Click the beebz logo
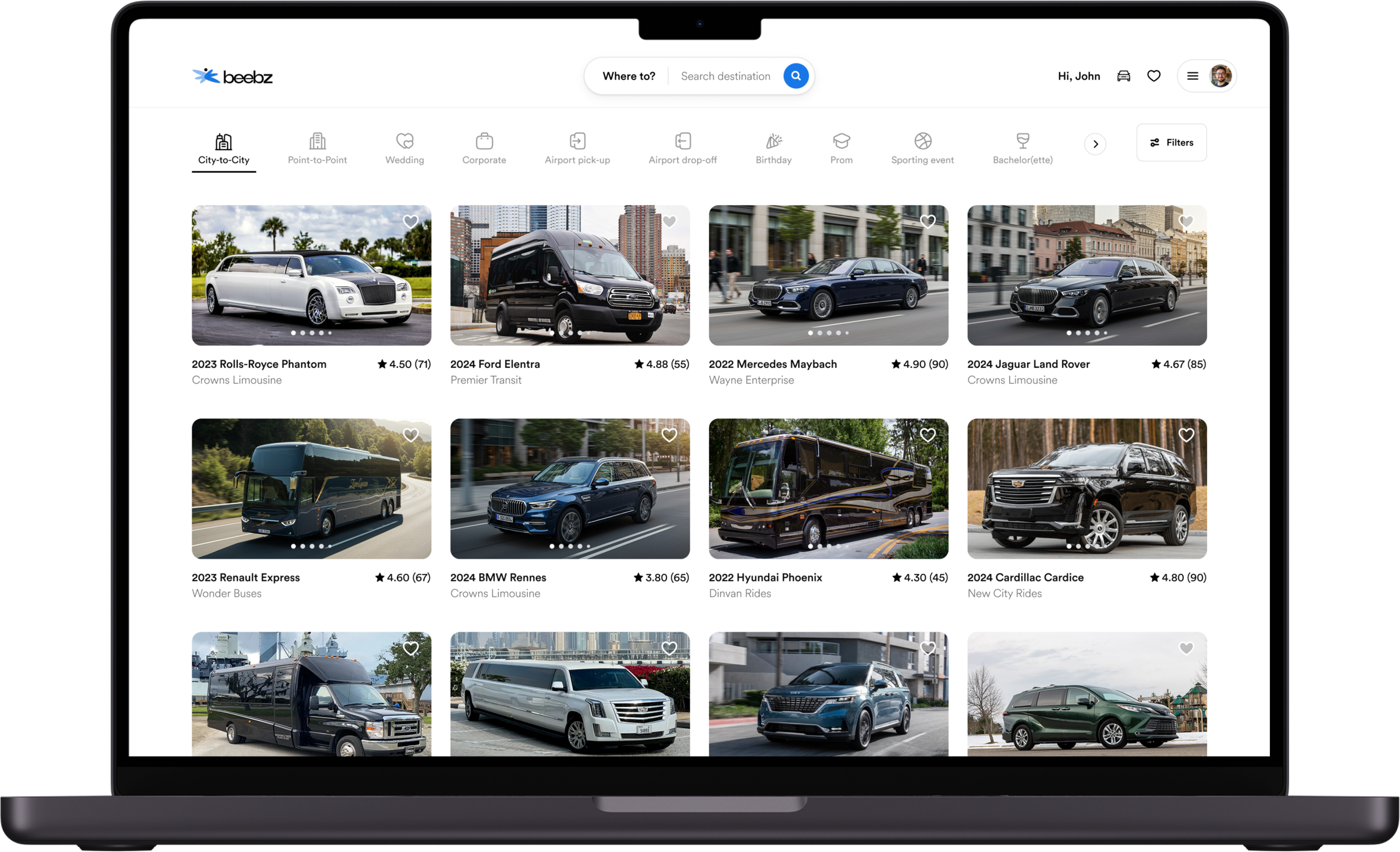Viewport: 1400px width, 852px height. click(232, 76)
